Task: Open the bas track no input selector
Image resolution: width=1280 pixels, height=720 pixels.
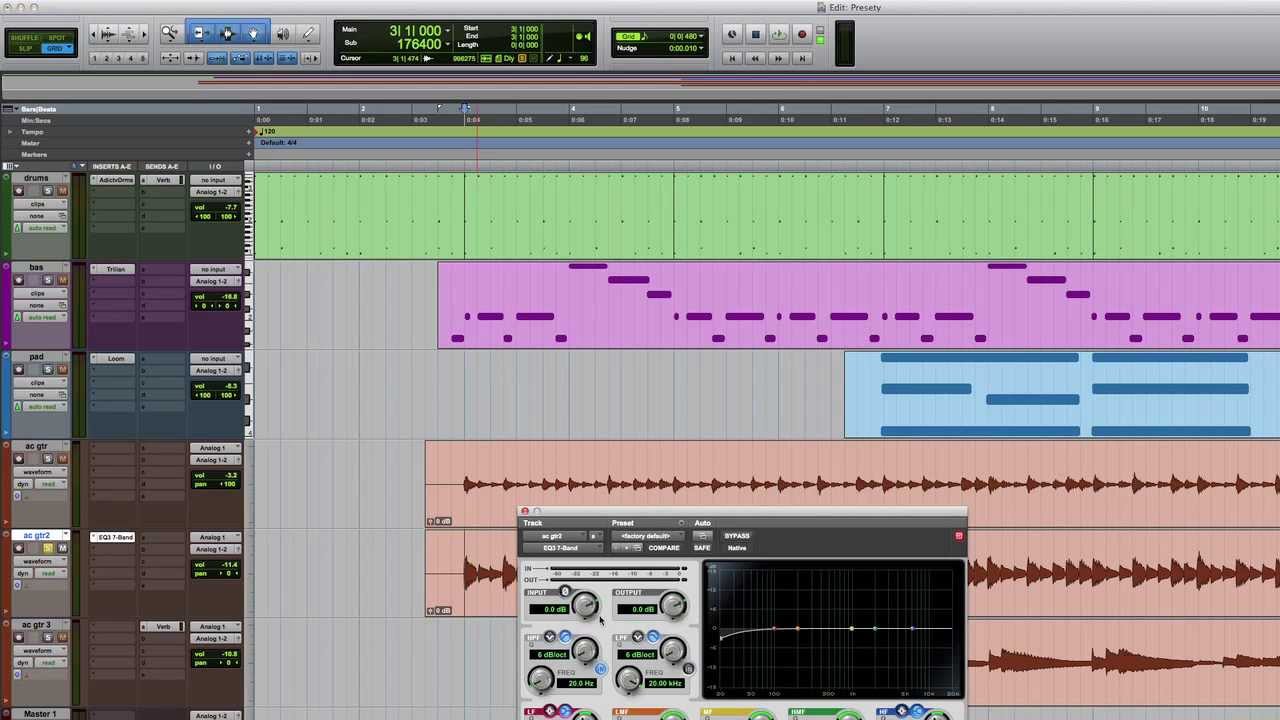Action: pyautogui.click(x=215, y=270)
